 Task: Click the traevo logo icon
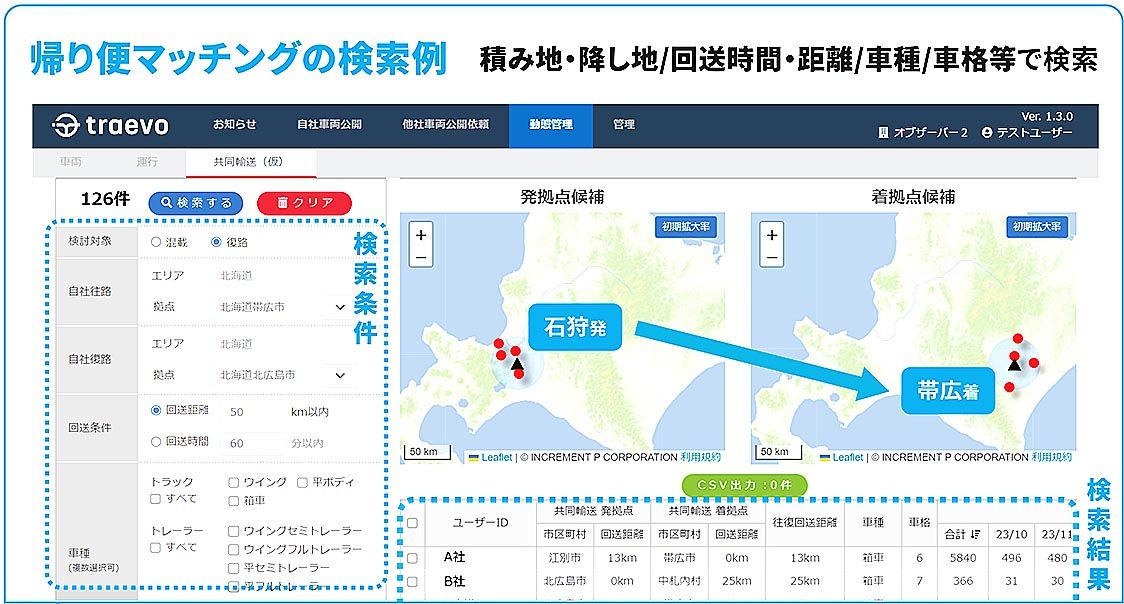pos(67,126)
